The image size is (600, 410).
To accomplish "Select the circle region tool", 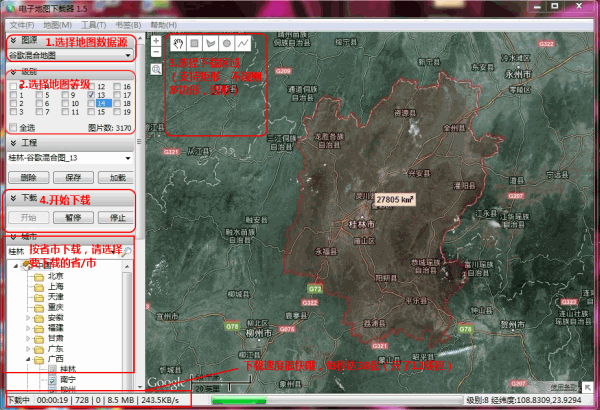I will (226, 44).
